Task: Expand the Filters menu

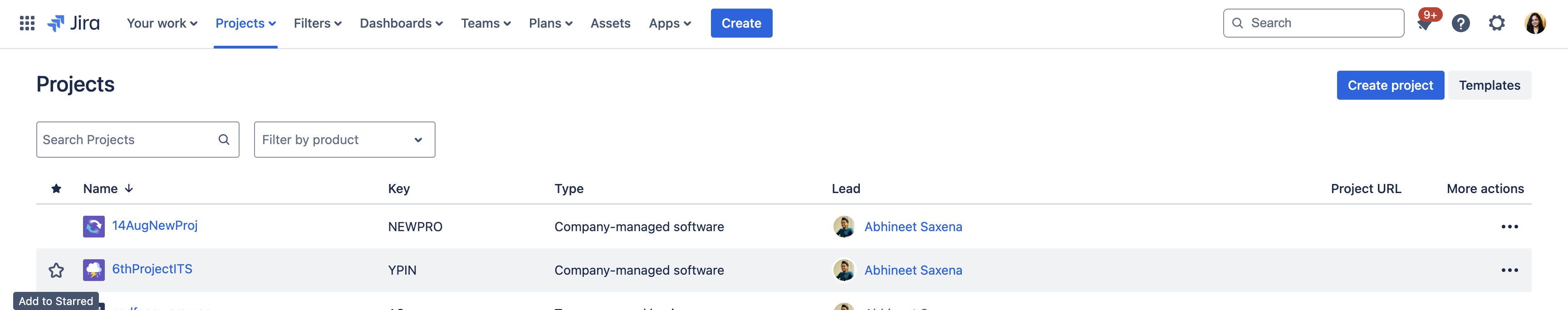Action: click(318, 23)
